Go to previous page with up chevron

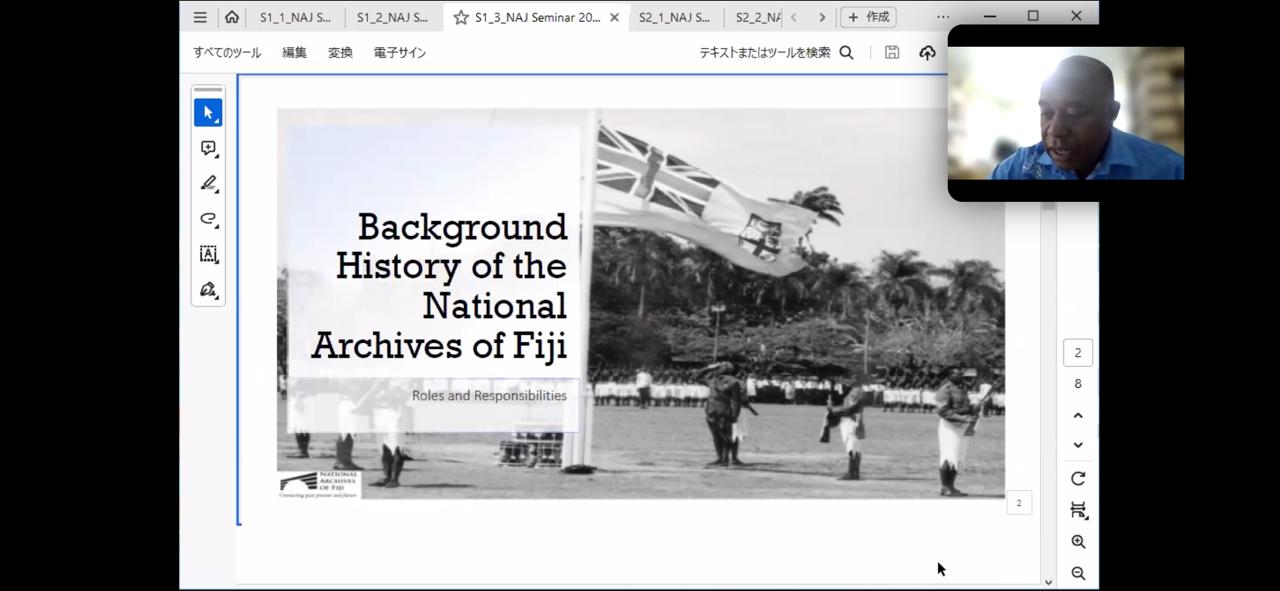click(1078, 415)
